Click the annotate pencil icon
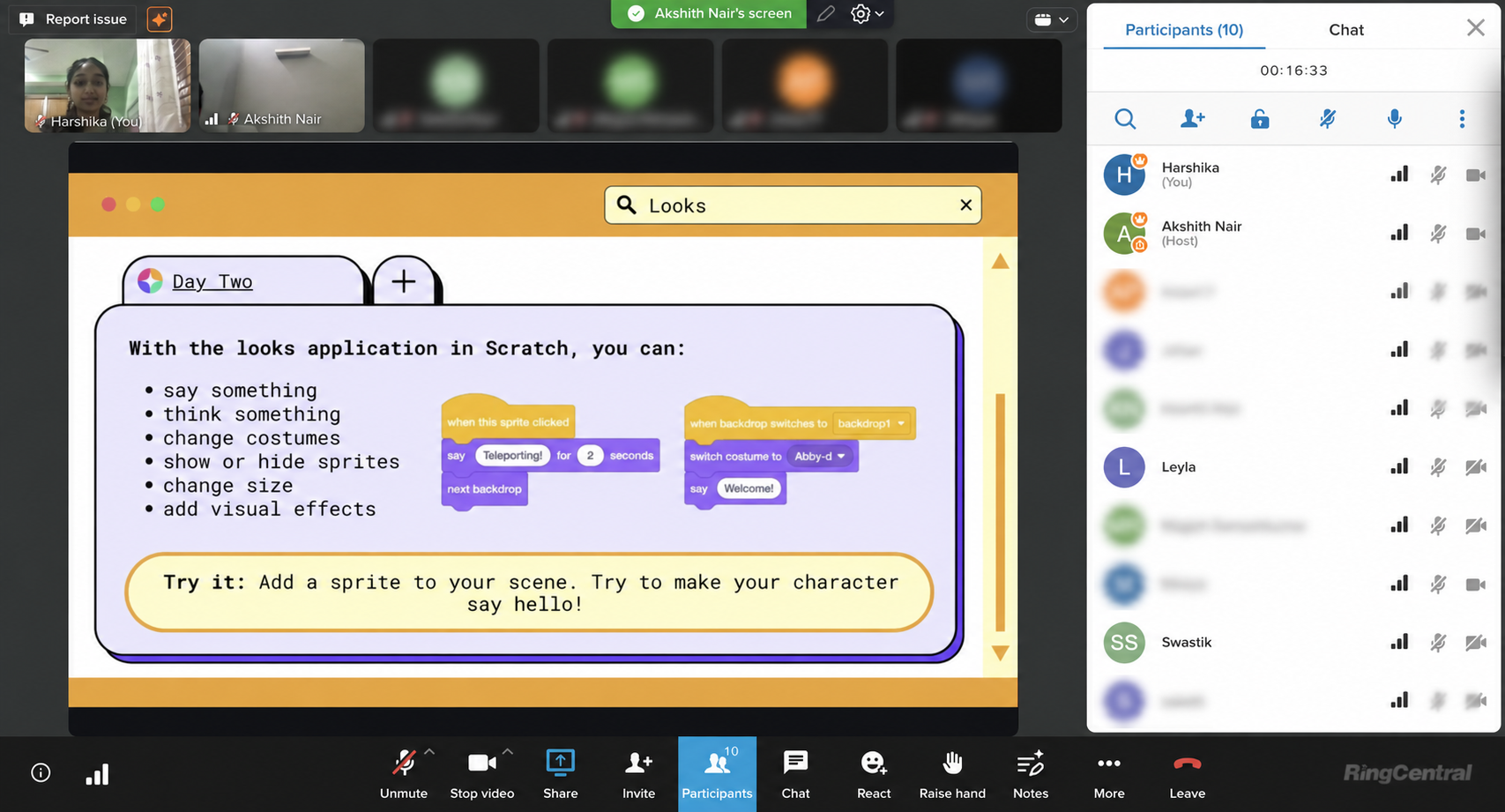The height and width of the screenshot is (812, 1505). pos(825,14)
